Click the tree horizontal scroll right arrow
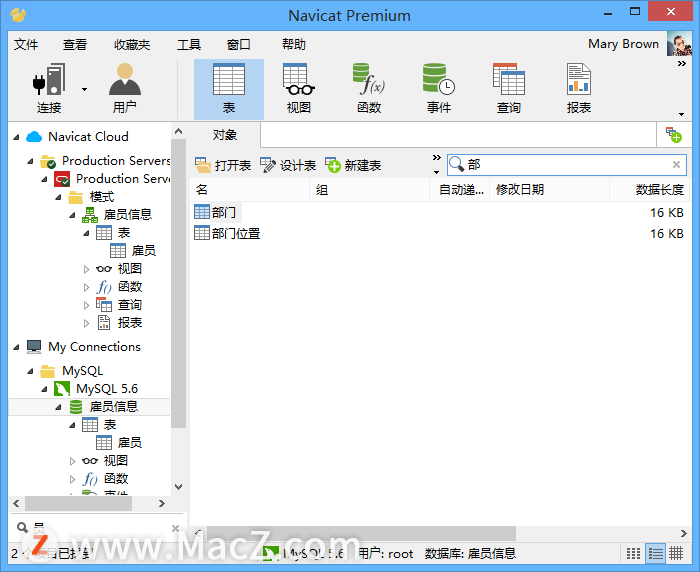This screenshot has width=700, height=572. coord(162,503)
